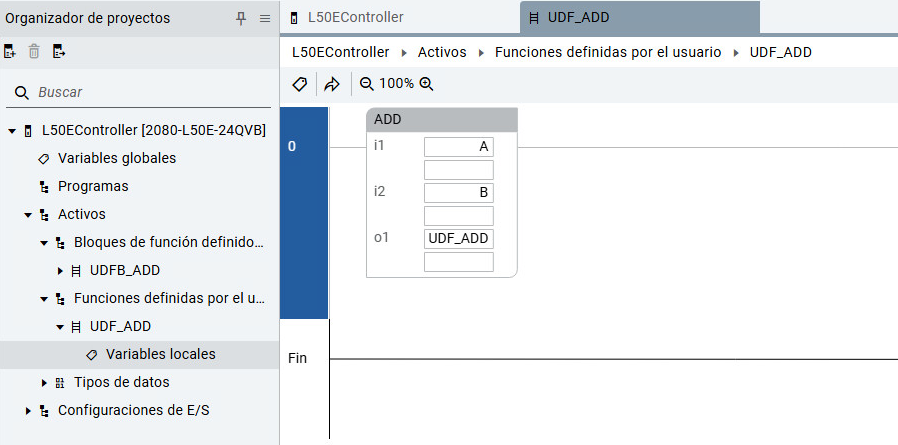
Task: Select the UDF_ADD editor tab
Action: pyautogui.click(x=578, y=18)
